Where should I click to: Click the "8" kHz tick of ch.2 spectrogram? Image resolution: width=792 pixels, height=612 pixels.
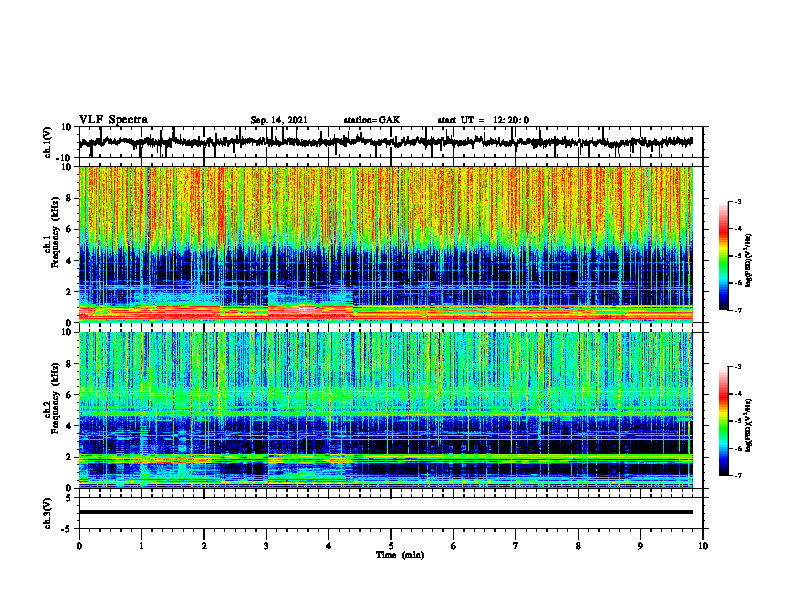coord(71,364)
